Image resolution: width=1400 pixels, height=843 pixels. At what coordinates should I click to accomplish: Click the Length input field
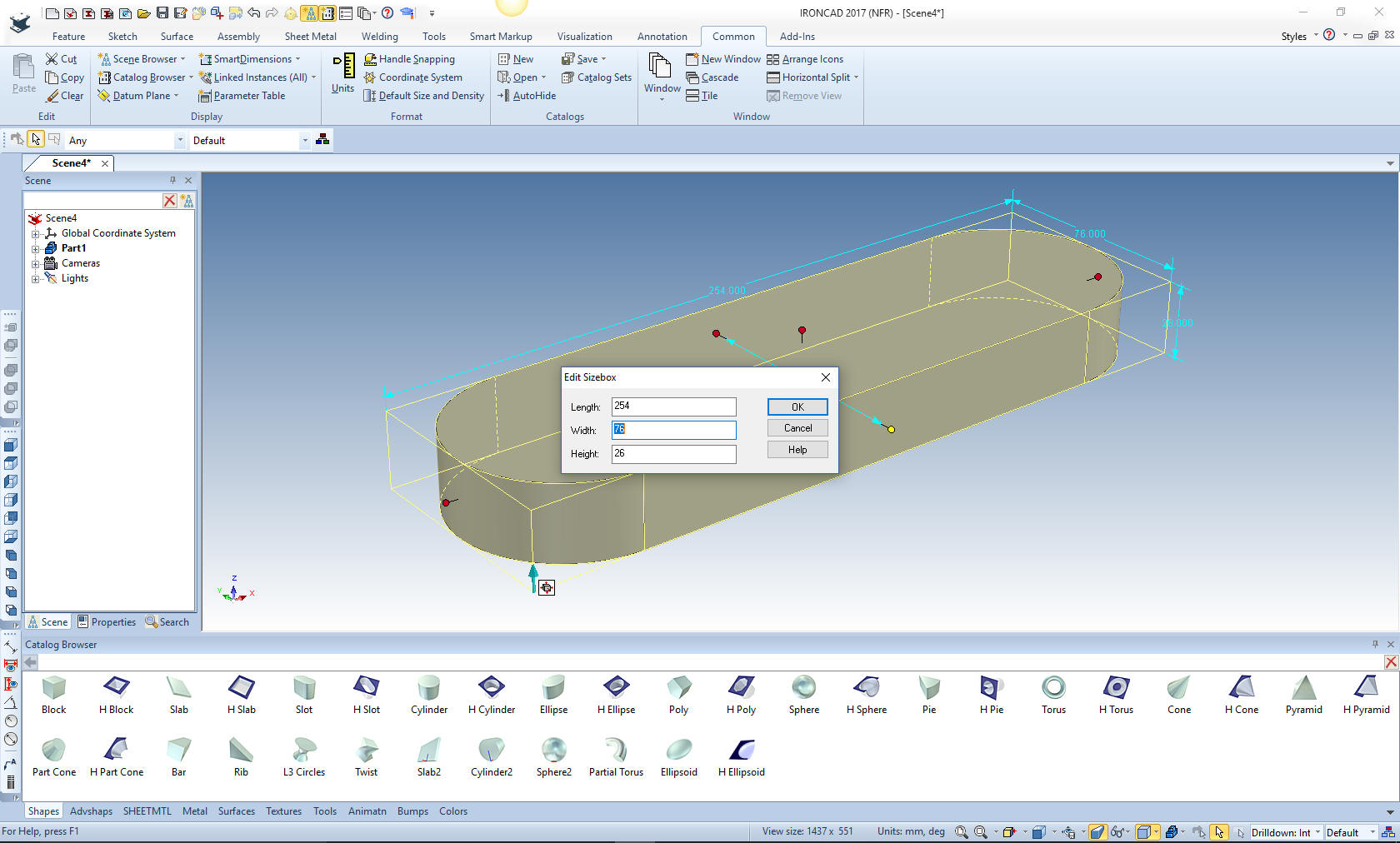click(673, 407)
